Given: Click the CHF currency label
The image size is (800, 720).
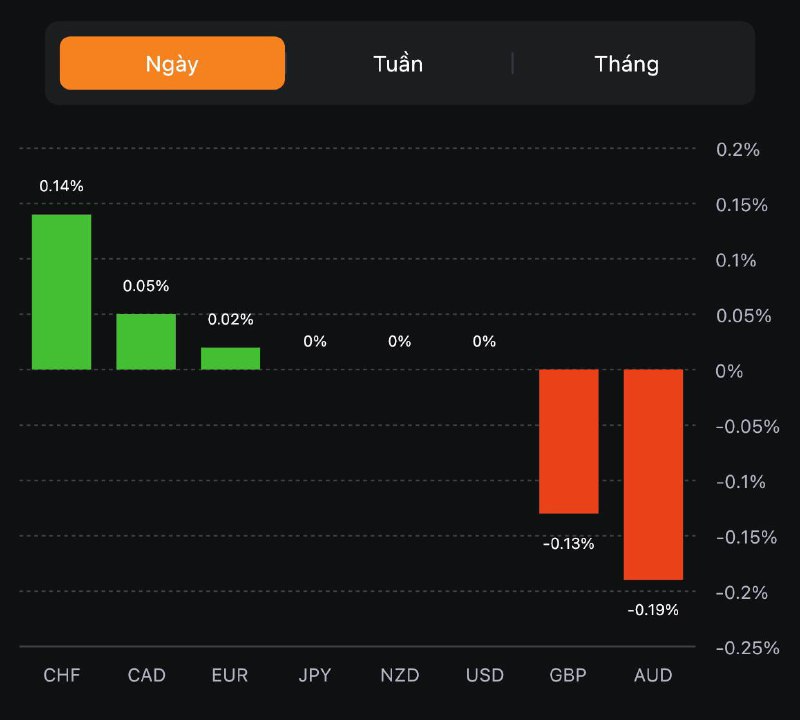Looking at the screenshot, I should click(61, 675).
